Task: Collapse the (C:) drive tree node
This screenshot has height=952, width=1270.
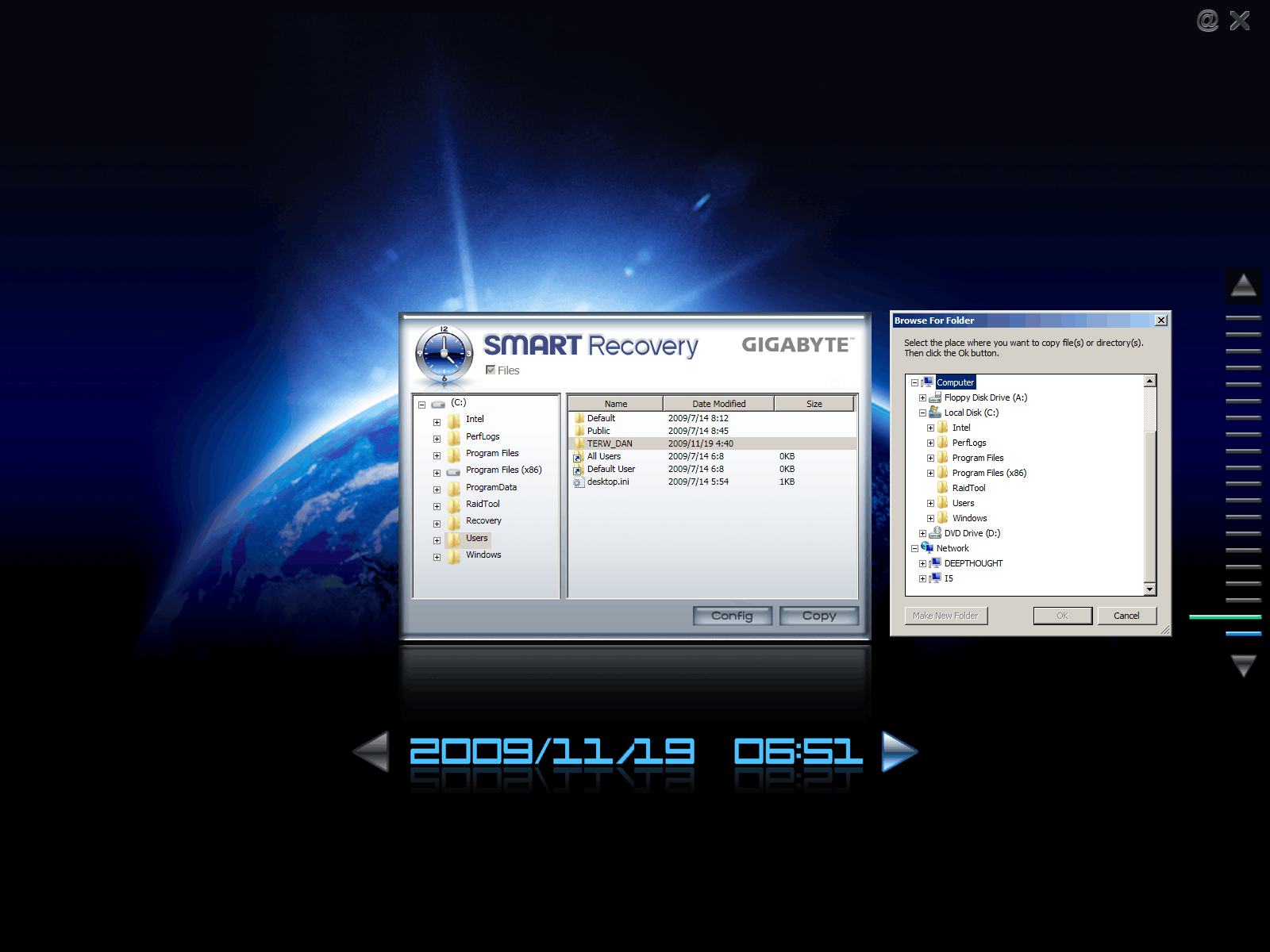Action: click(x=422, y=405)
